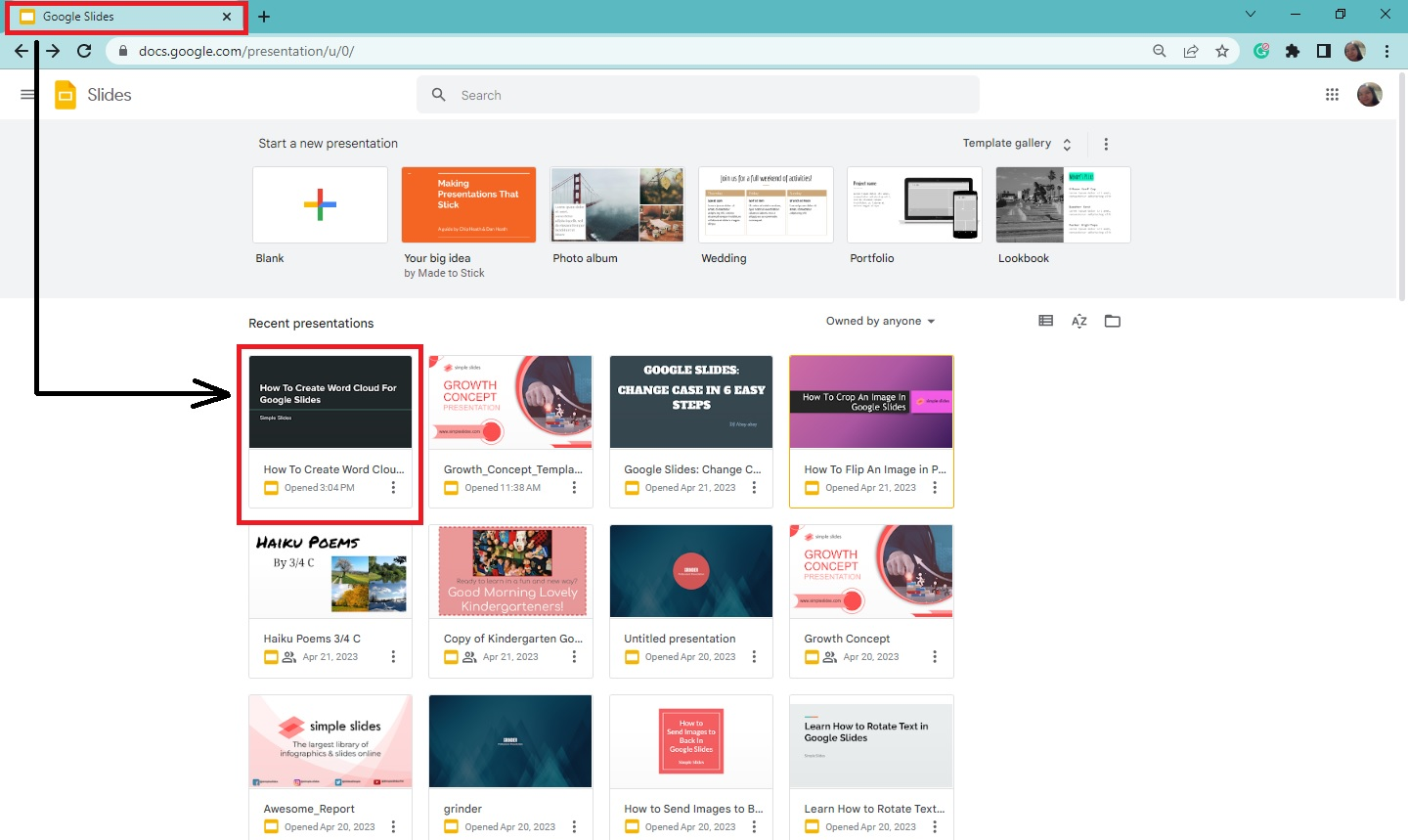
Task: Open menu for Copy of Kindergarten file
Action: coord(574,657)
